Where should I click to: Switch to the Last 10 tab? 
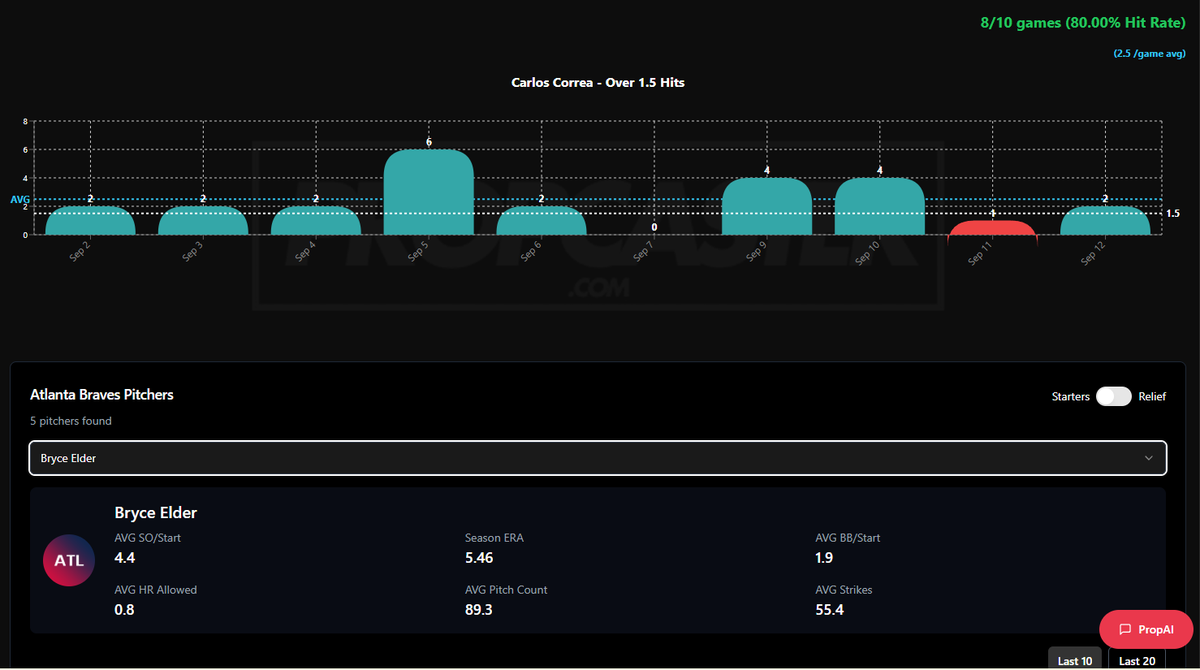point(1075,660)
